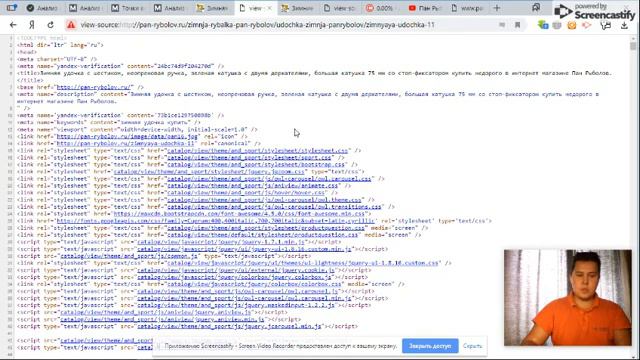
Task: Open the jquery.jcarousel.min.js link
Action: (229, 327)
